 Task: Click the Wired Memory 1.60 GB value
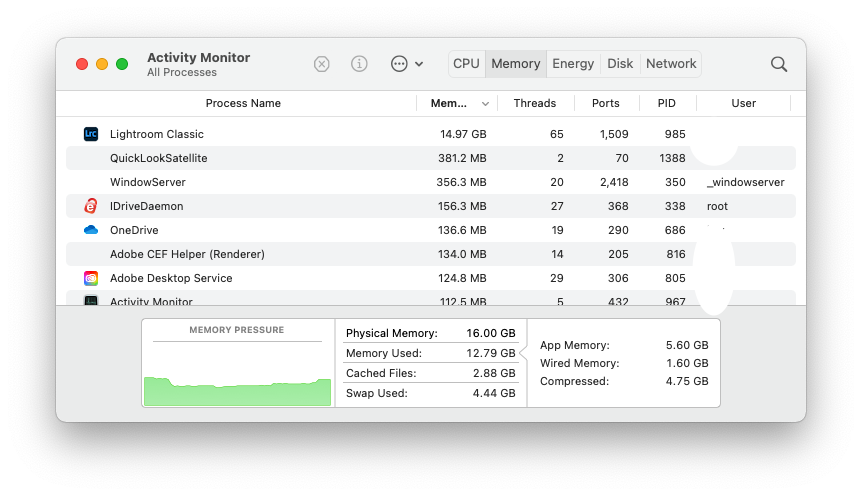click(687, 363)
